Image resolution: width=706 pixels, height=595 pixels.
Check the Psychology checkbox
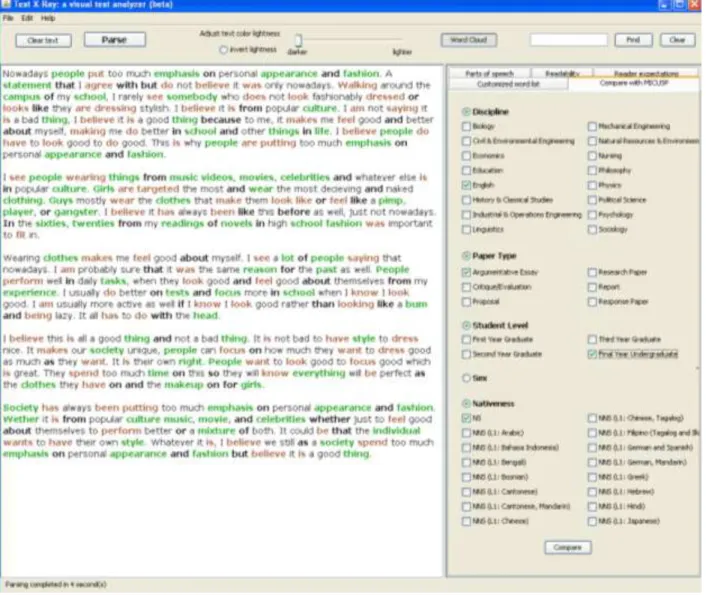tap(593, 215)
